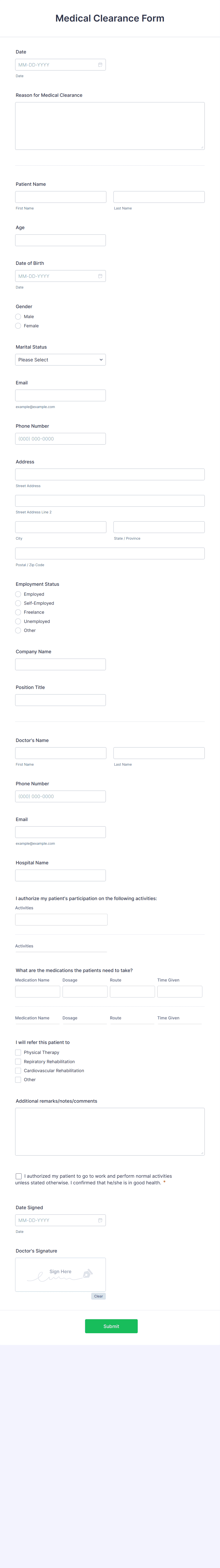This screenshot has width=220, height=1568.
Task: Click the Reason for Medical Clearance textarea
Action: point(110,126)
